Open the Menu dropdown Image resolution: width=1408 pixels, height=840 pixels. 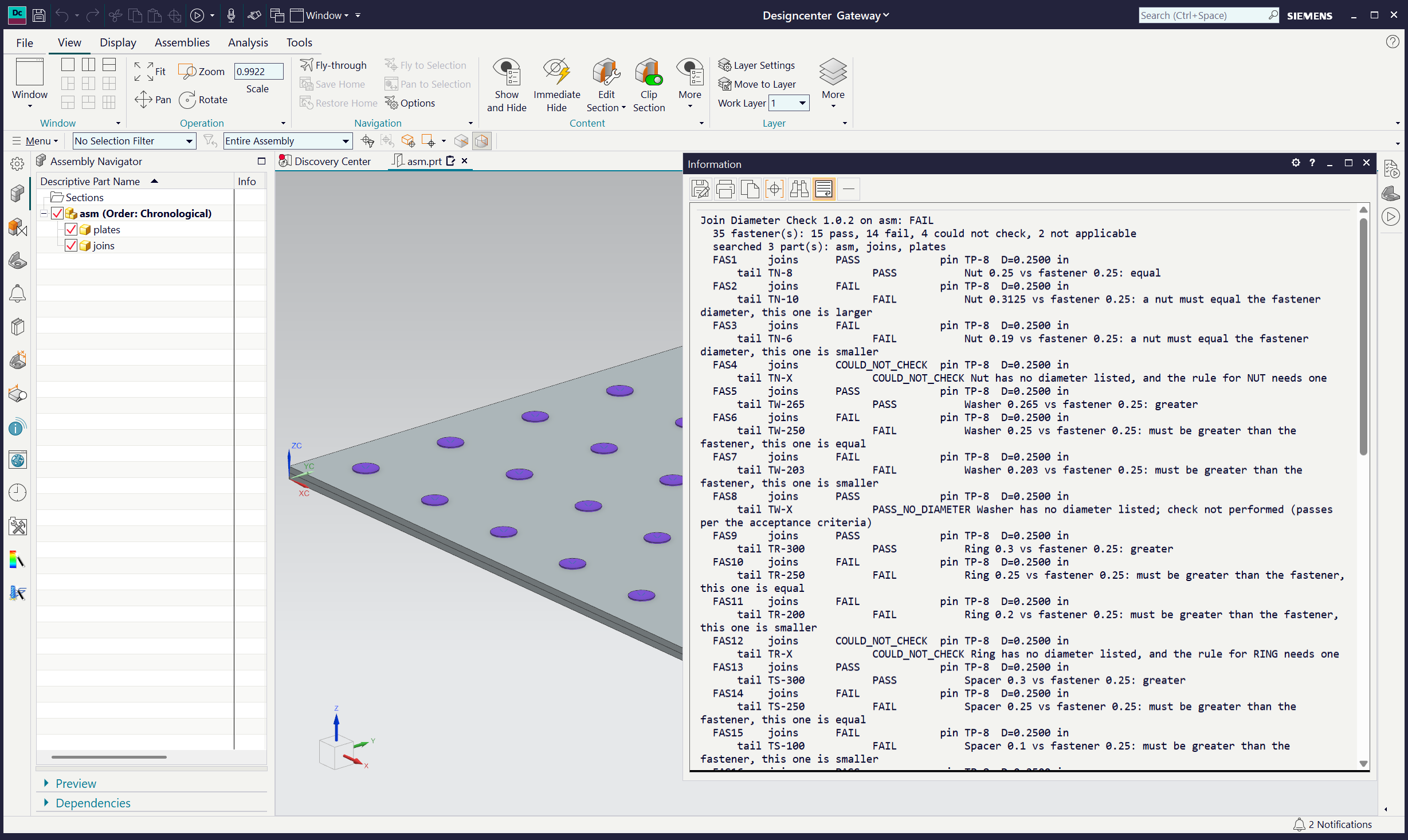35,141
